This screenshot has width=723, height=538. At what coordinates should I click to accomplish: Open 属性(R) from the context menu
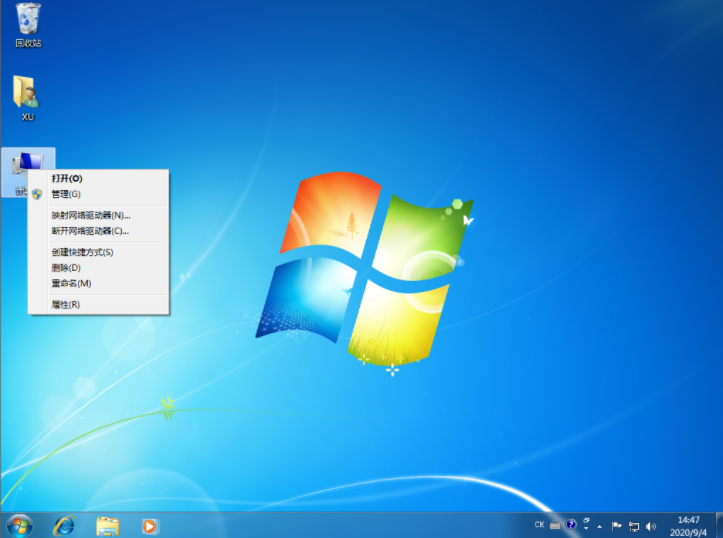pyautogui.click(x=66, y=304)
